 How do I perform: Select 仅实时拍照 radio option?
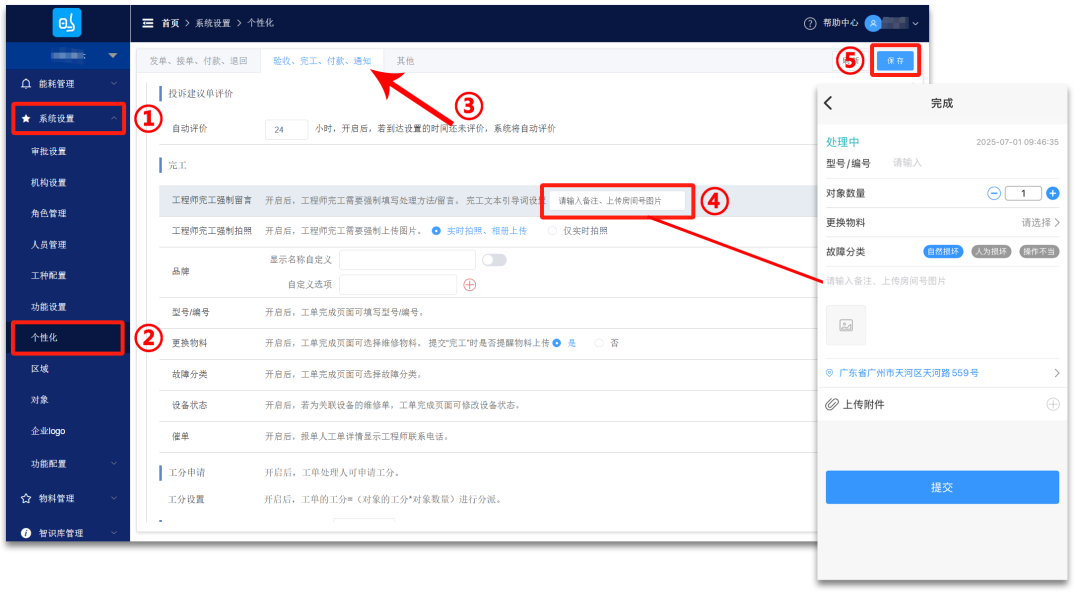tap(552, 231)
